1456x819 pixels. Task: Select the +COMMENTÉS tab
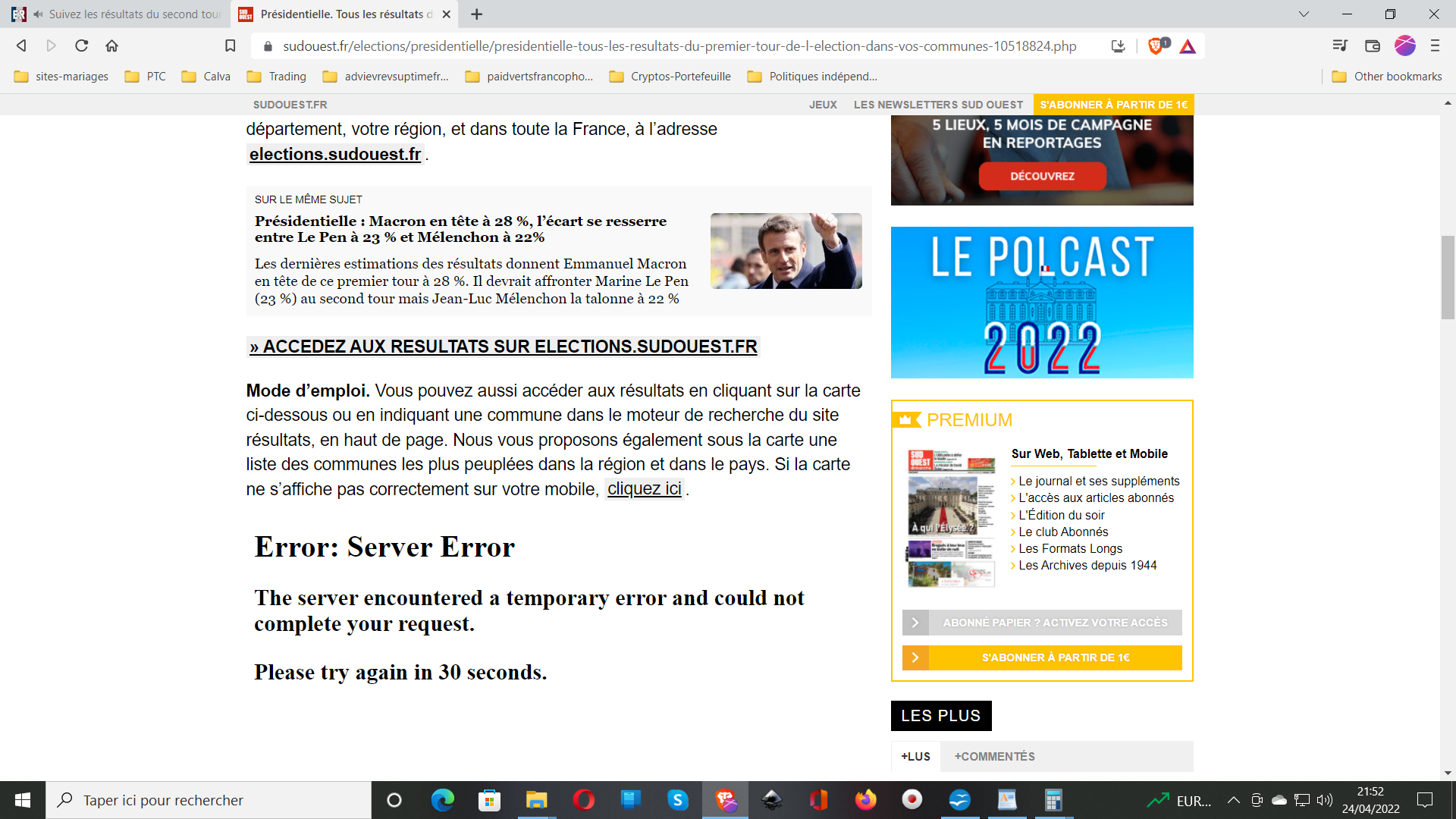[994, 757]
